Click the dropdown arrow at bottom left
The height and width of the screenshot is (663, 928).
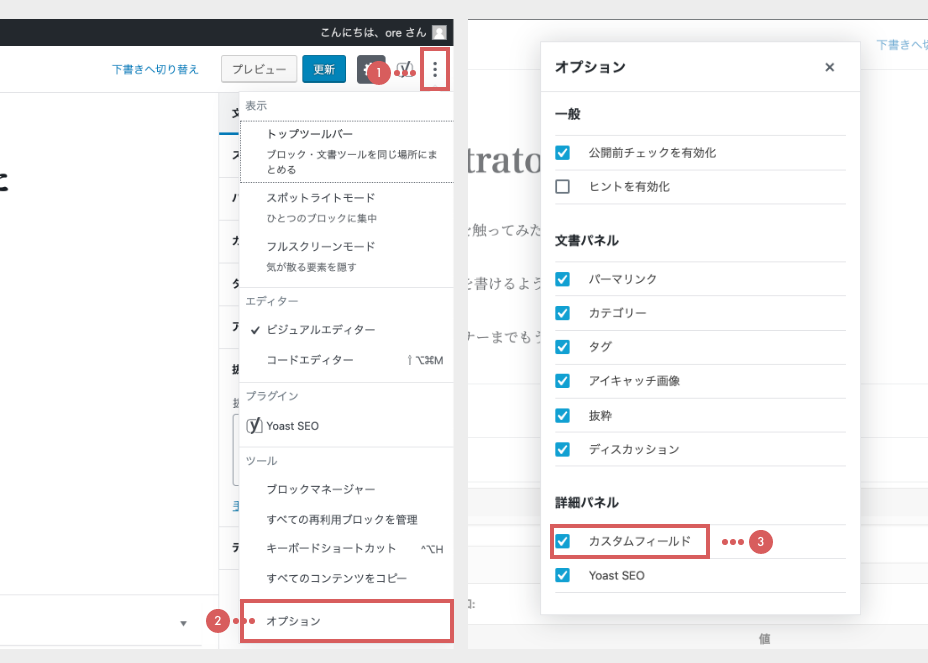coord(183,624)
